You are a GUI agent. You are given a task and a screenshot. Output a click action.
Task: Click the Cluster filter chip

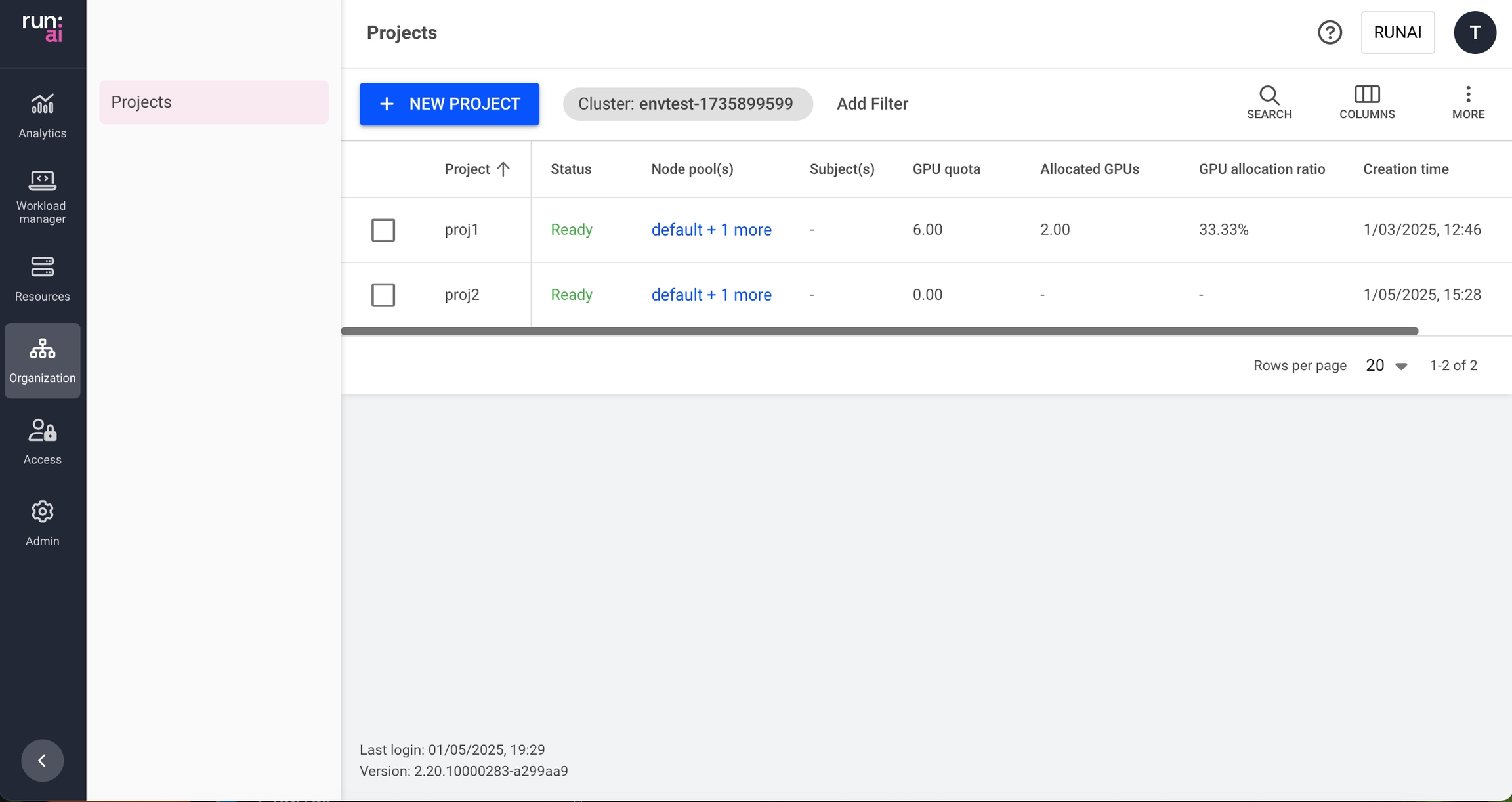[x=687, y=104]
